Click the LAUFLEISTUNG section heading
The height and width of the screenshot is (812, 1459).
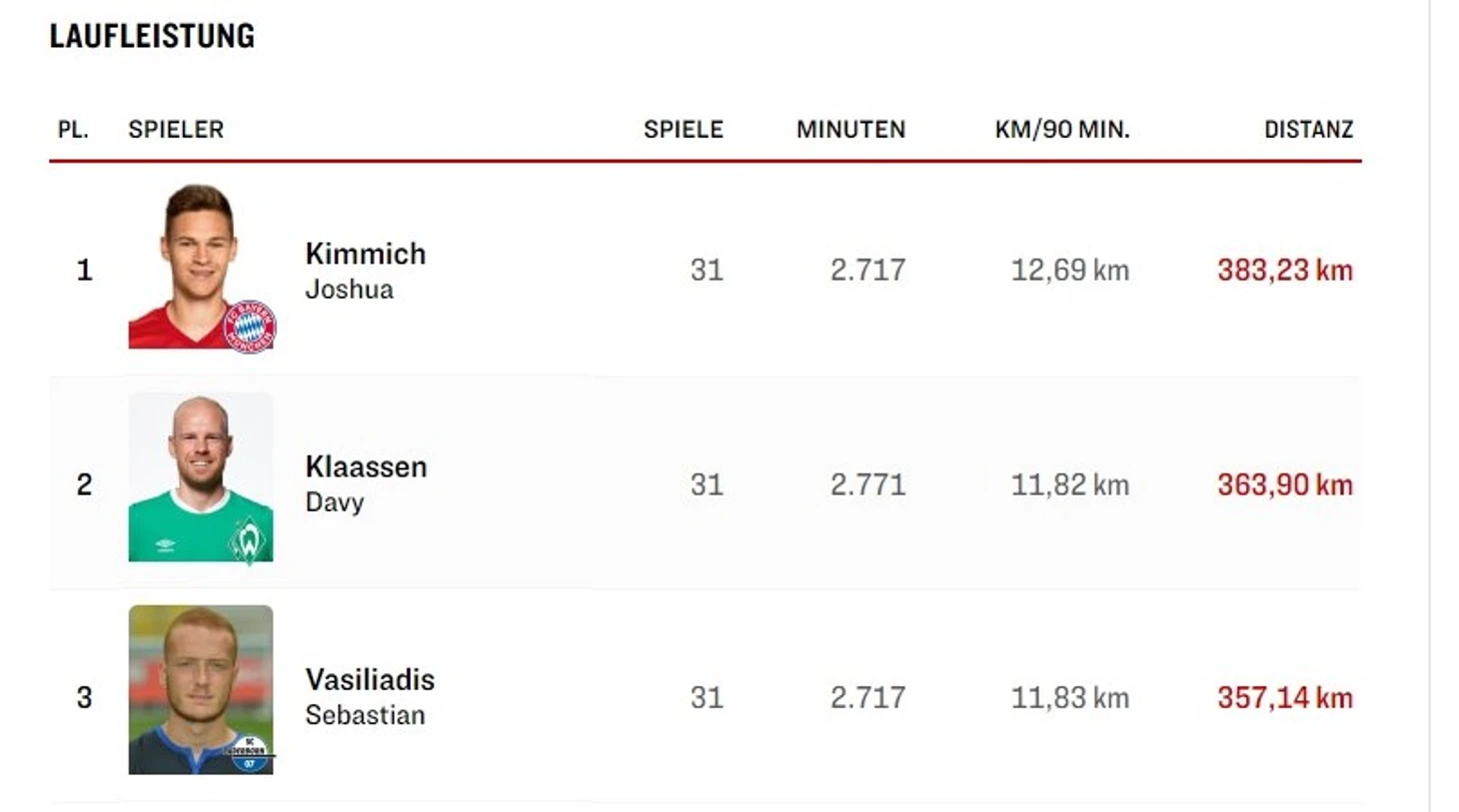(152, 36)
